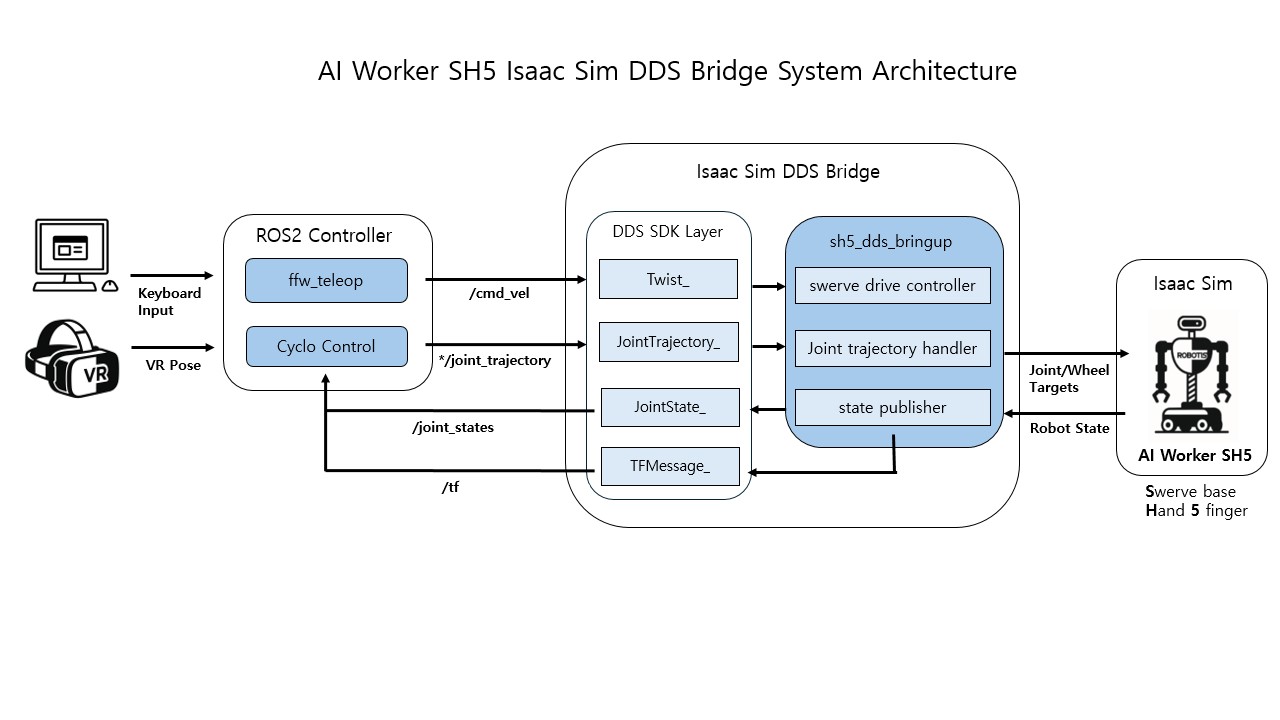Click the small mouse icon beside the monitor
Viewport: 1280px width, 720px height.
click(111, 284)
